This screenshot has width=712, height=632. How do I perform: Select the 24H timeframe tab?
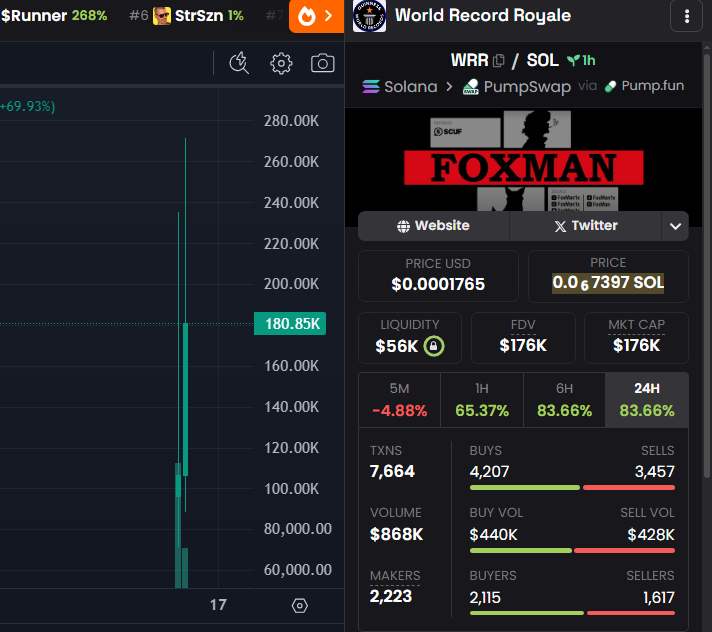click(647, 400)
